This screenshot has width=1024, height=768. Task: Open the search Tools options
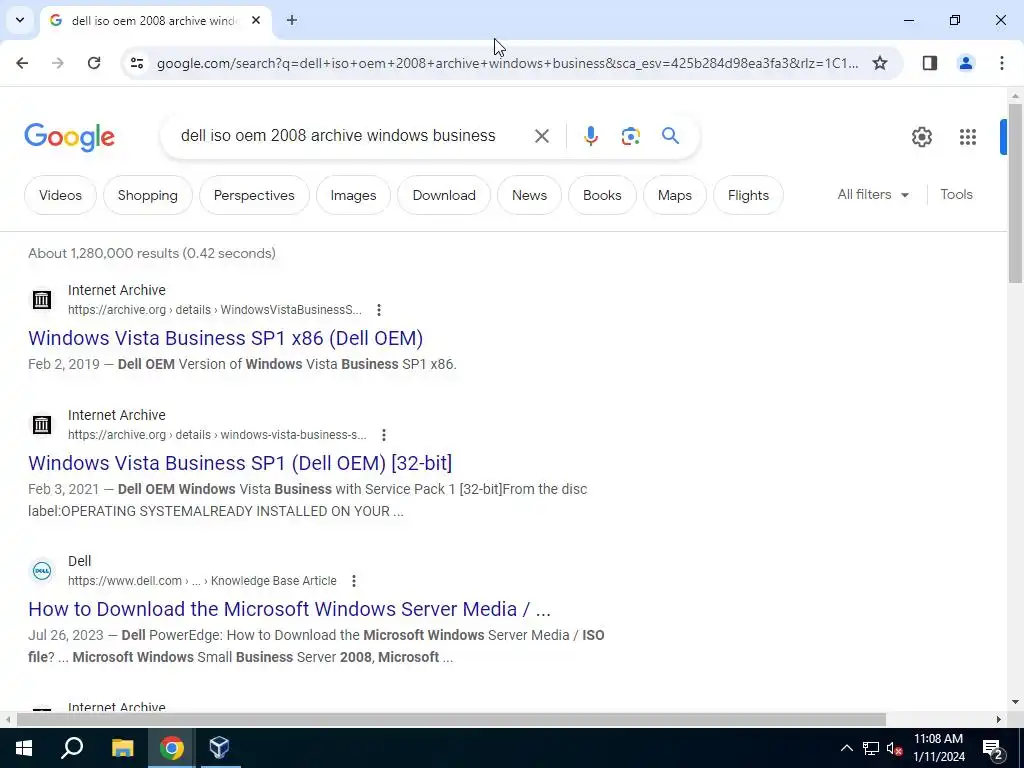coord(956,195)
